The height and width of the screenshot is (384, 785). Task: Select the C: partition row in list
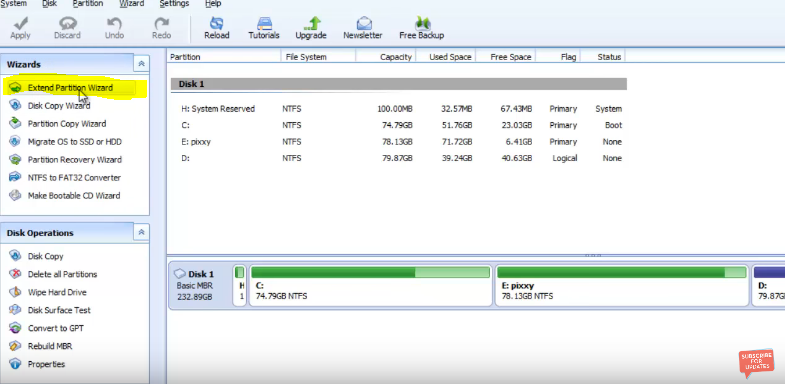click(x=399, y=125)
